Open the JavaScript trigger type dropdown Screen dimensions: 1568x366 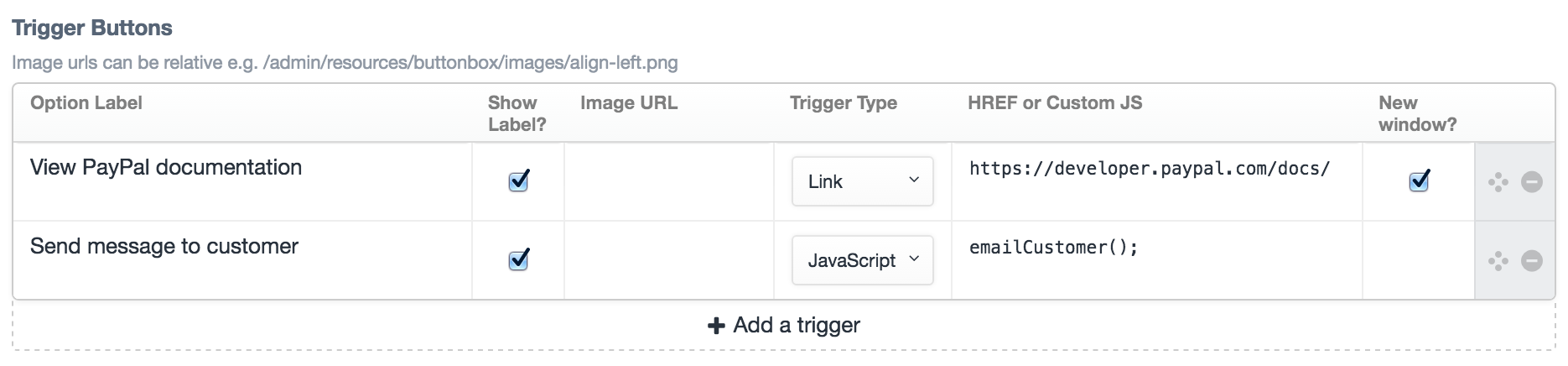[x=862, y=260]
